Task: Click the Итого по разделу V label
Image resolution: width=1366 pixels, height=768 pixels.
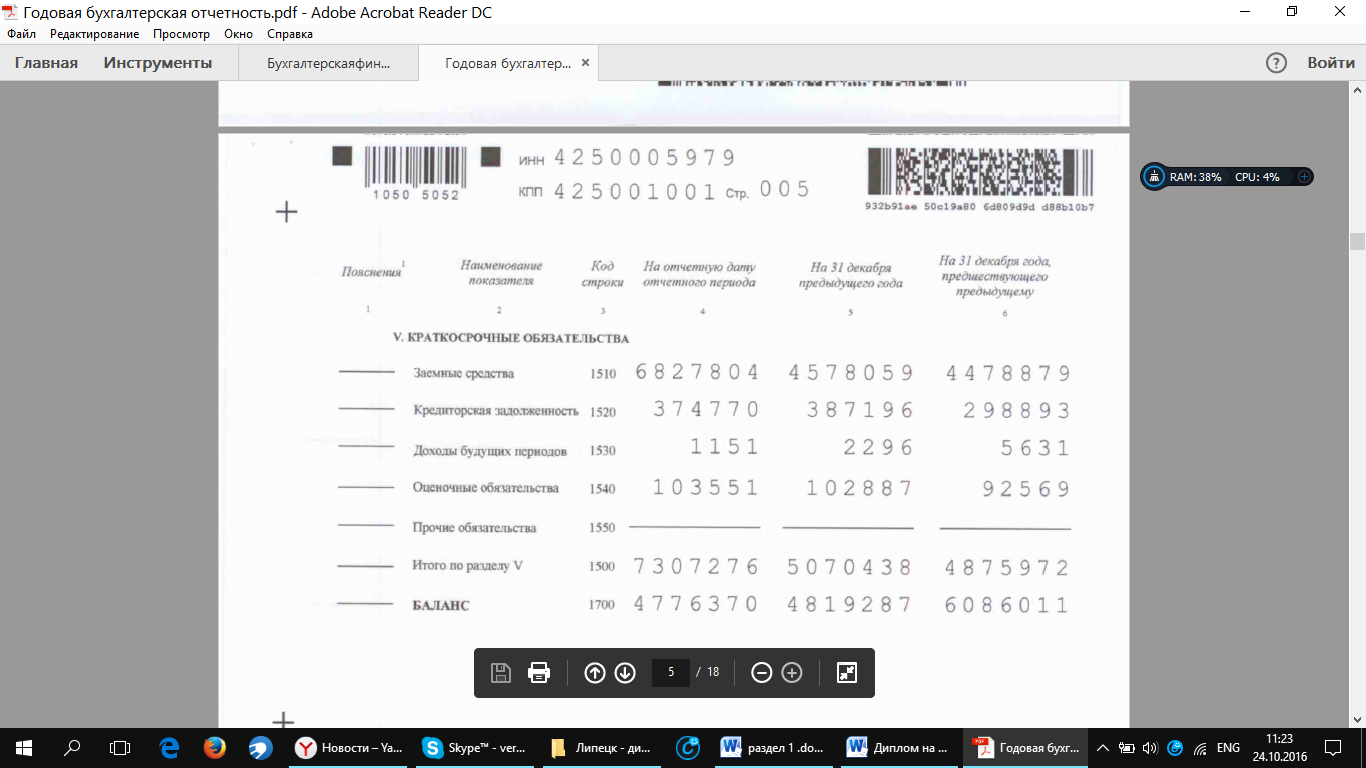Action: click(x=468, y=566)
